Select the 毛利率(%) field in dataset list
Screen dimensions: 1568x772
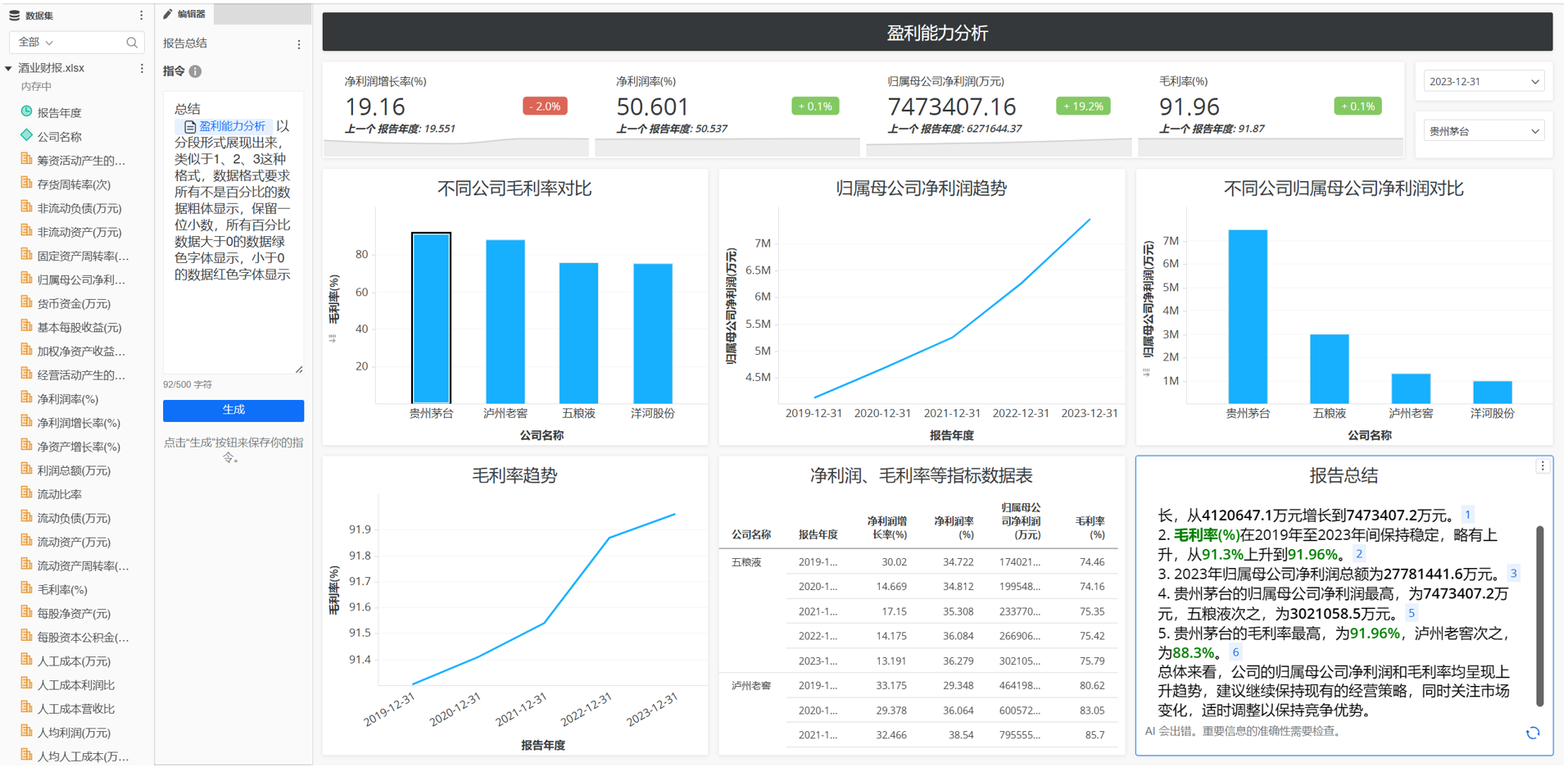[62, 589]
